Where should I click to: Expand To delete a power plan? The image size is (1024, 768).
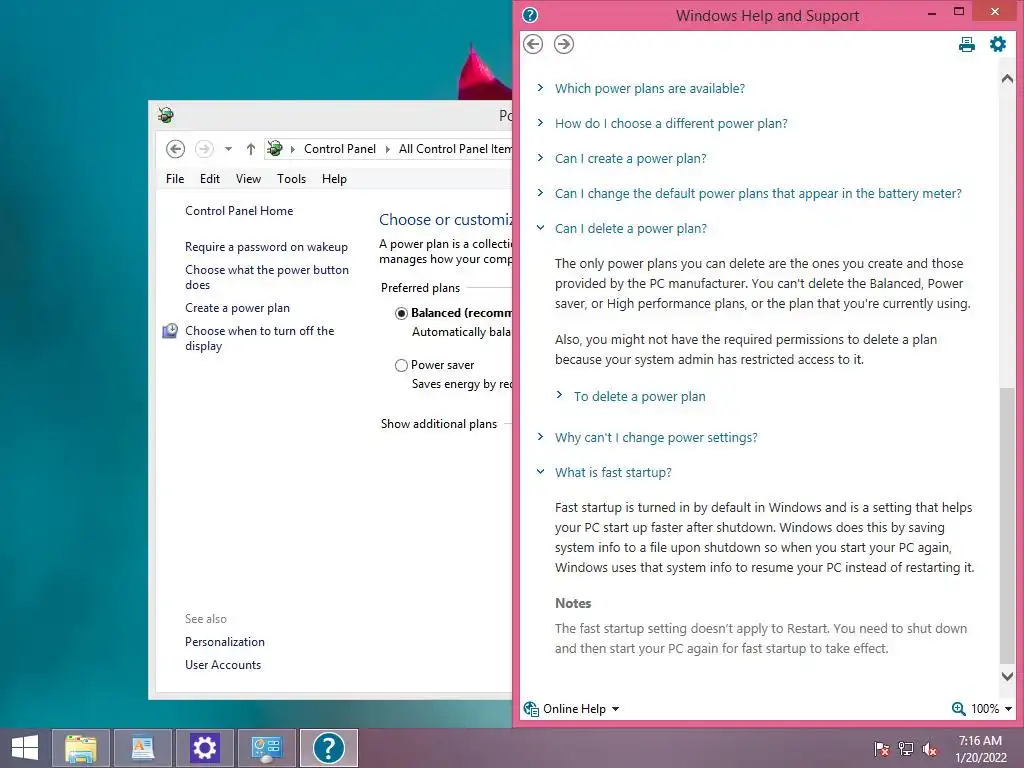(639, 396)
